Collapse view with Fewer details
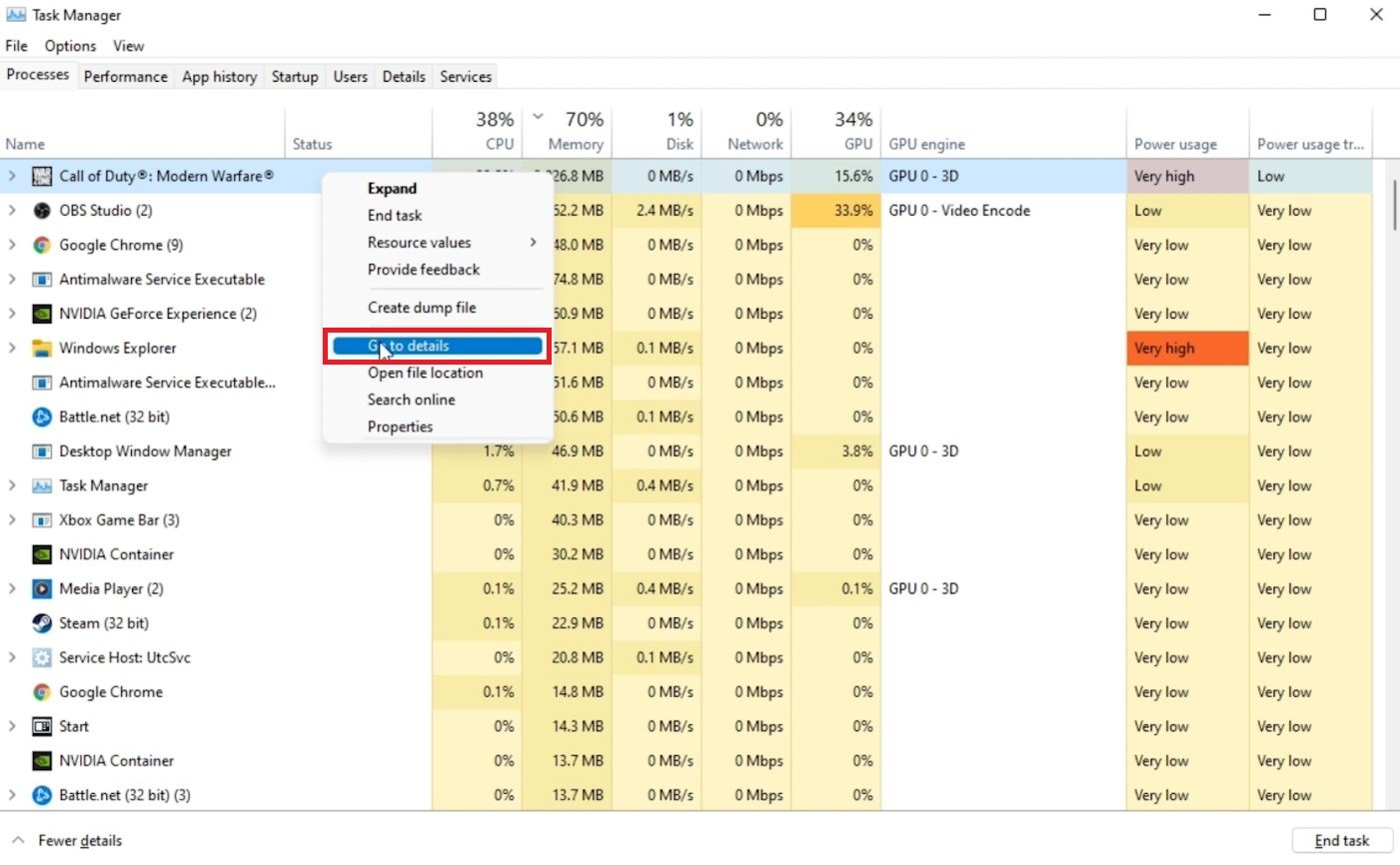This screenshot has width=1400, height=865. click(68, 841)
